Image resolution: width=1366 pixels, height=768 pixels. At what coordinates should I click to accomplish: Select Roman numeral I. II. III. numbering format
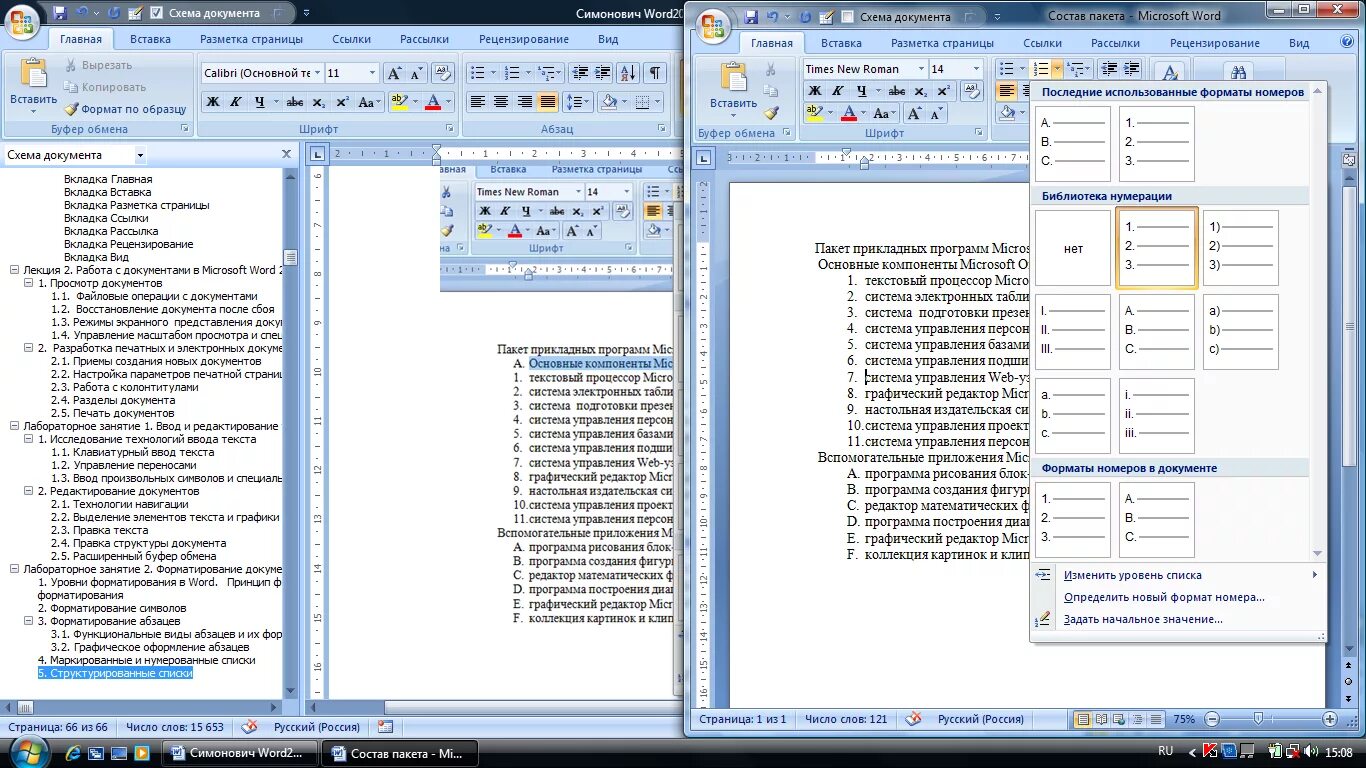coord(1073,332)
